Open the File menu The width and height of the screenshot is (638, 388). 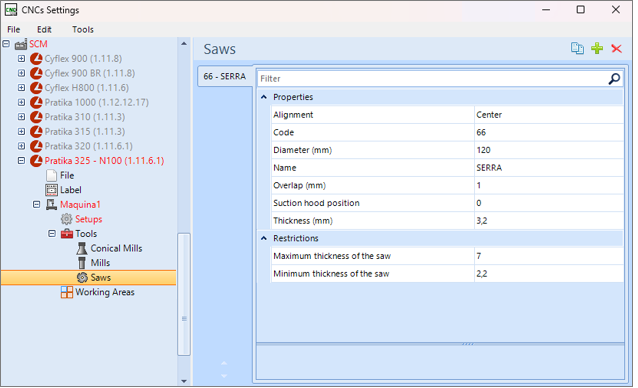pos(13,29)
